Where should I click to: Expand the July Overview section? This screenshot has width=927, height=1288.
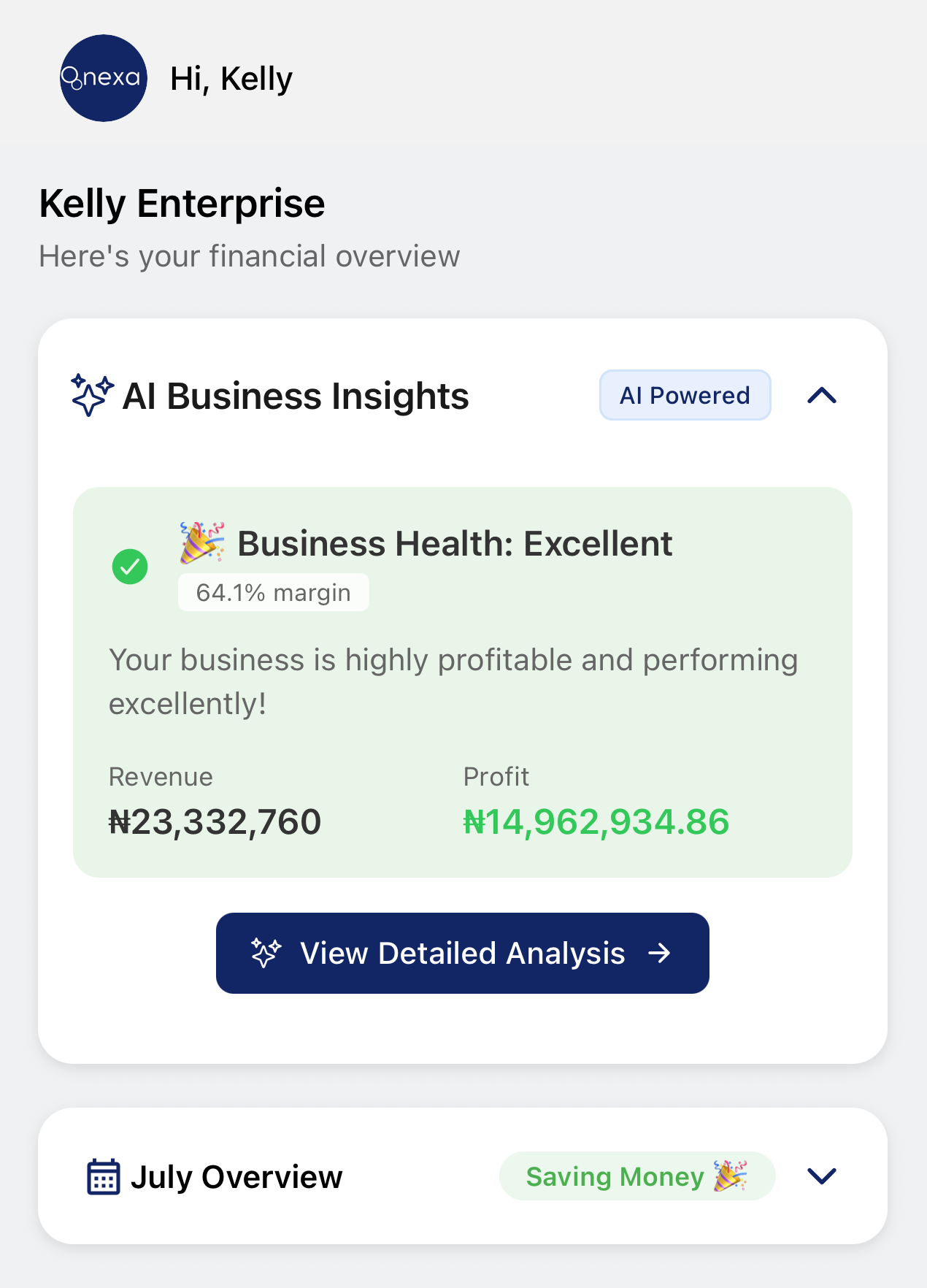coord(822,1176)
